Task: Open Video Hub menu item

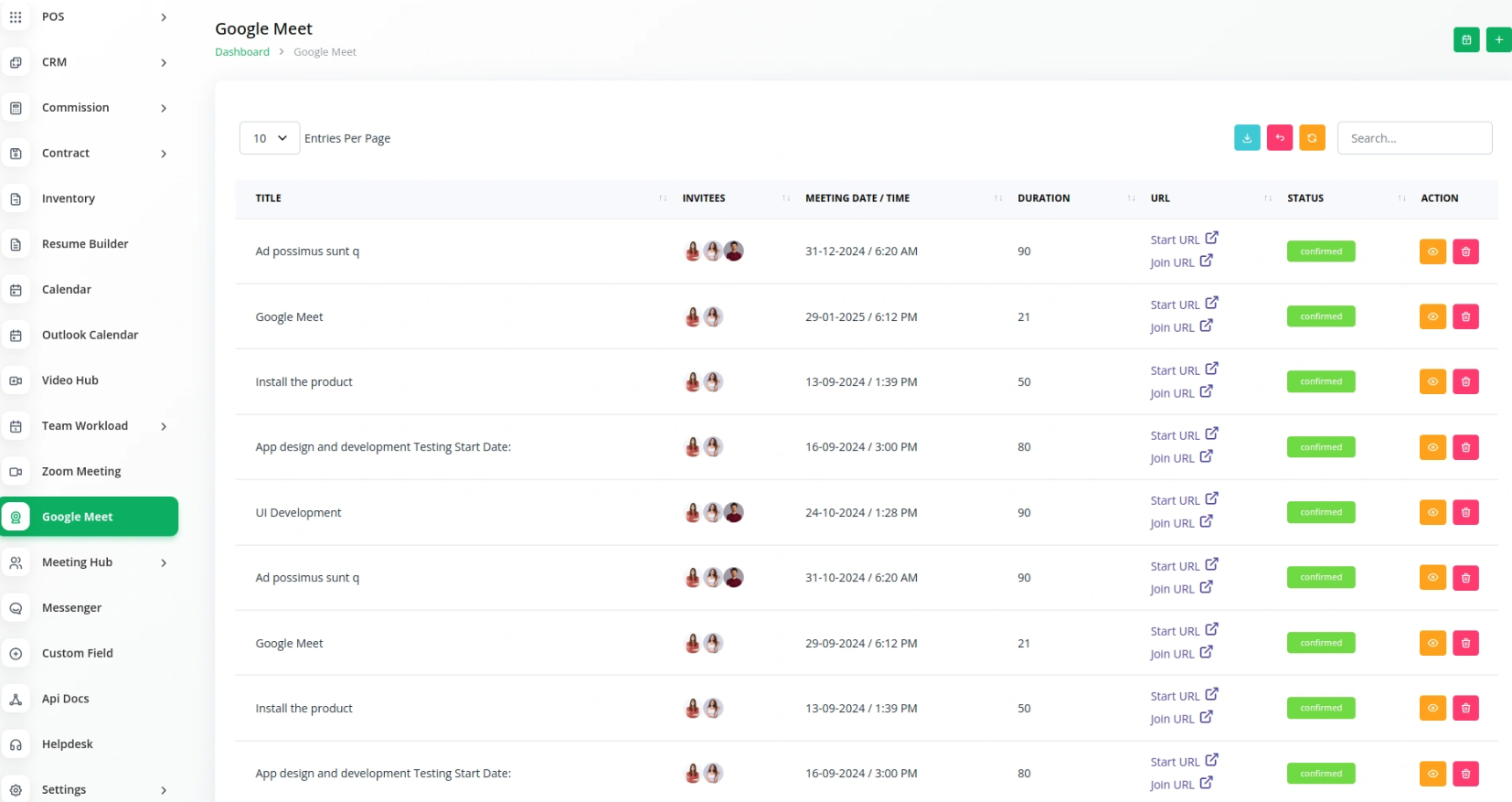Action: click(69, 380)
